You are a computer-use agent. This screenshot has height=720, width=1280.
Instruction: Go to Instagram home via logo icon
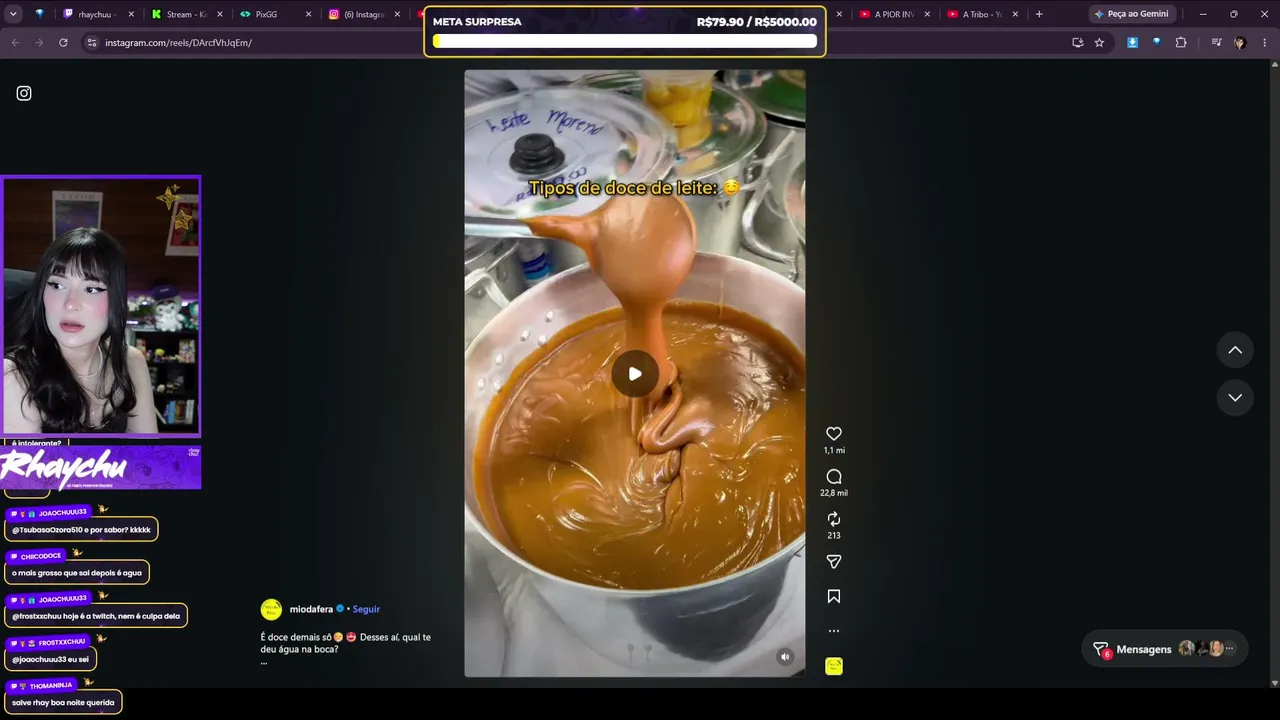coord(24,93)
